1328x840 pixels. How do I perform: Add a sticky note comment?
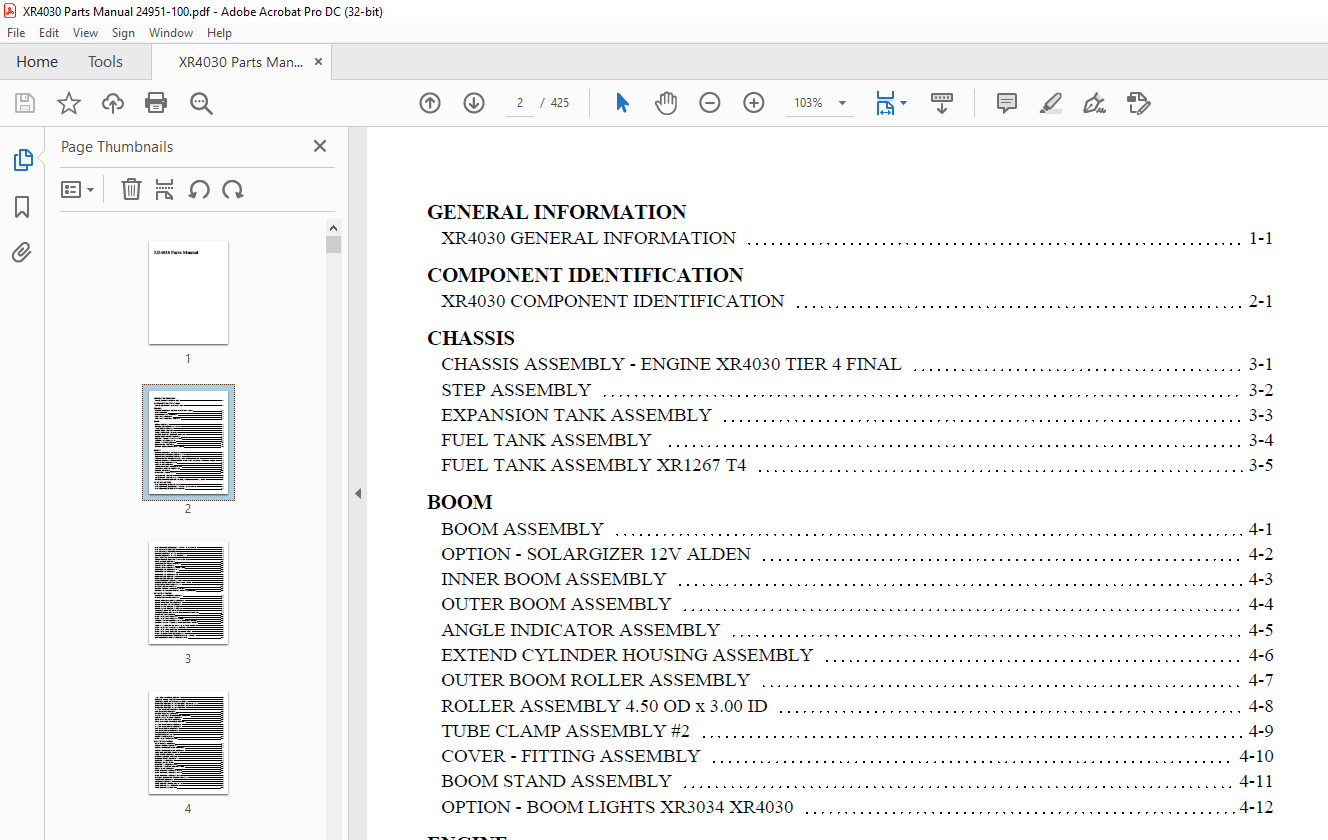1007,103
